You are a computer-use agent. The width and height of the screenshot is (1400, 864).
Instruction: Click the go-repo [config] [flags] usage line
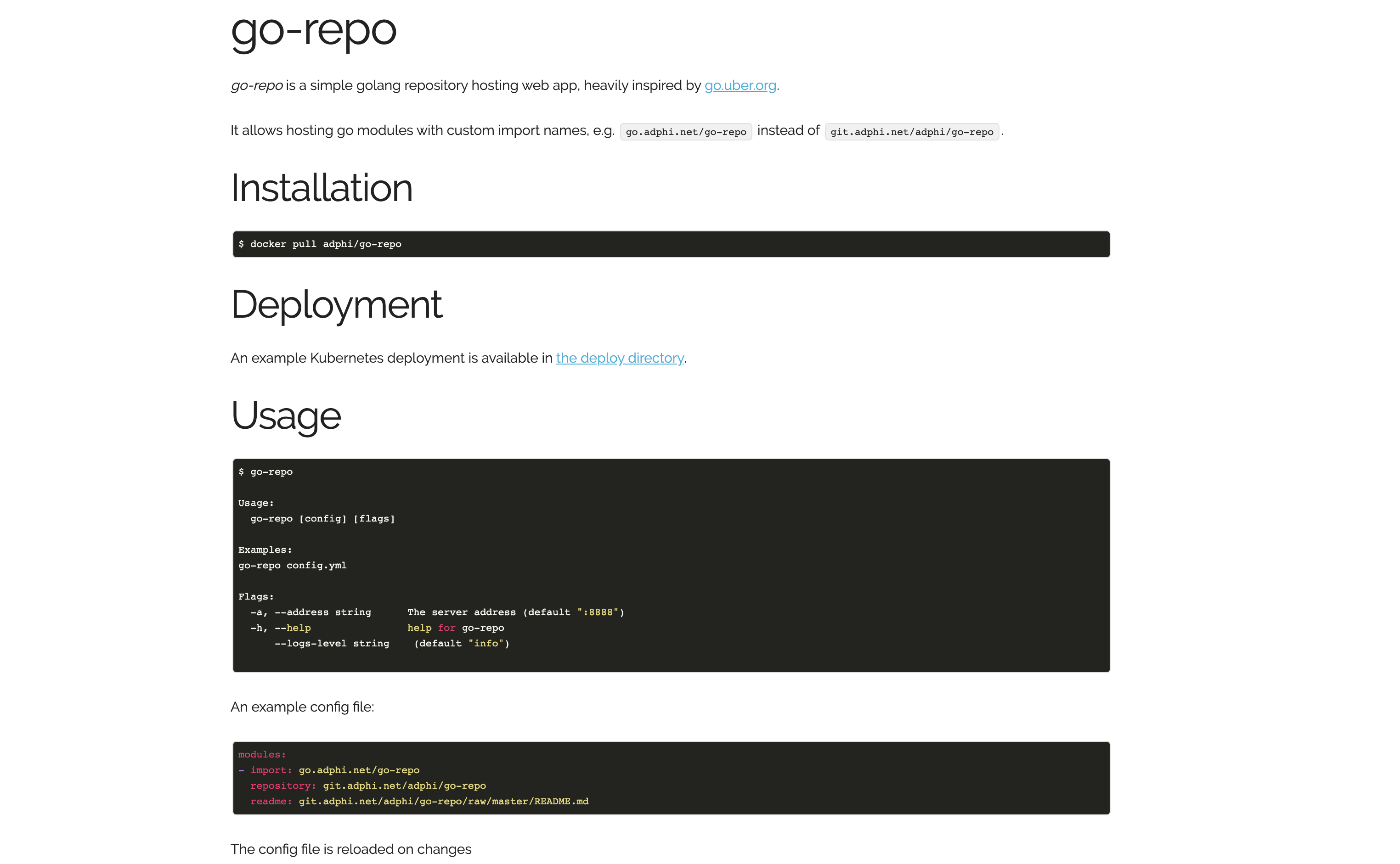(x=322, y=518)
